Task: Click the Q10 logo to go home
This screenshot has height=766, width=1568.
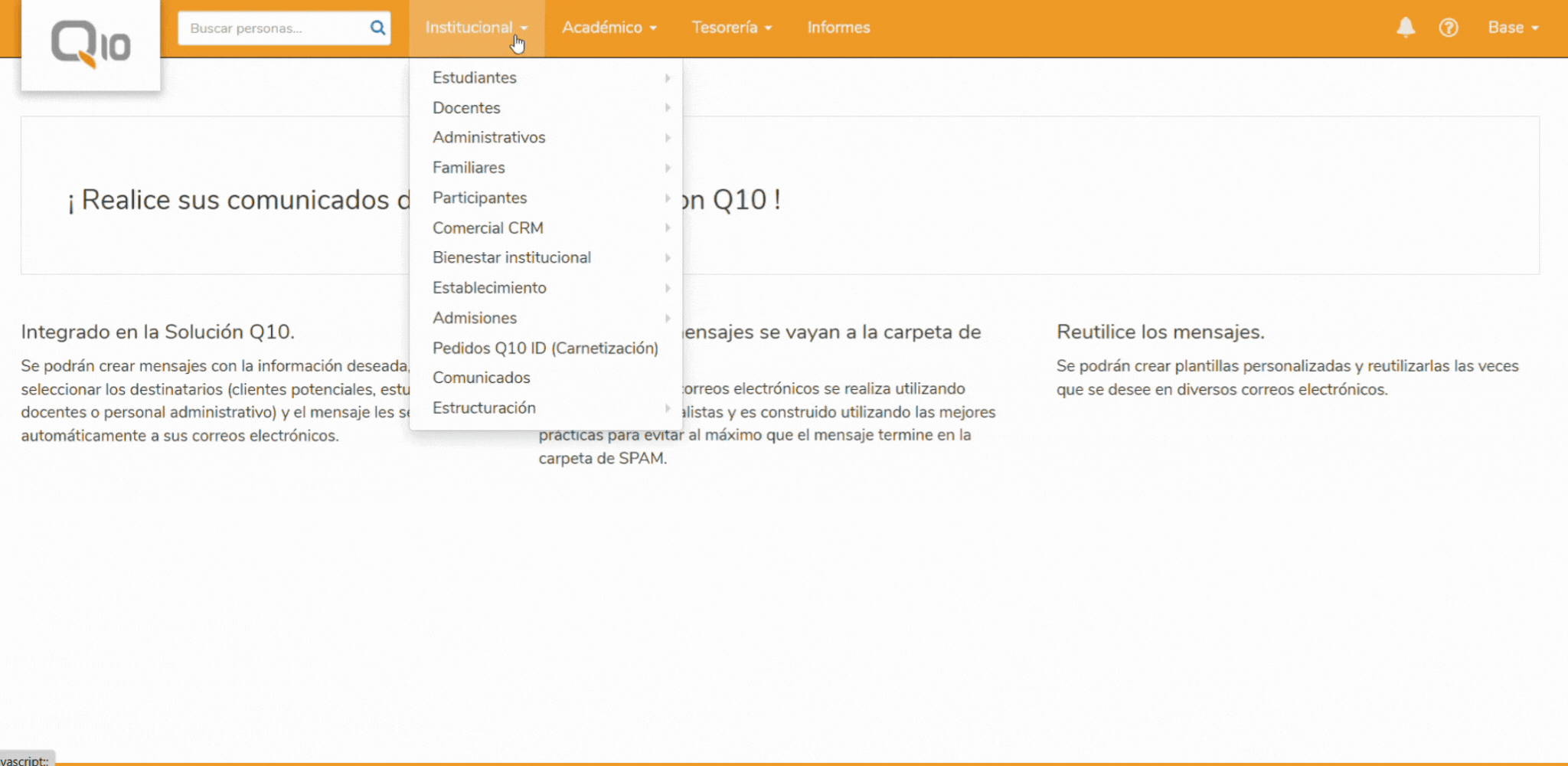Action: click(90, 44)
